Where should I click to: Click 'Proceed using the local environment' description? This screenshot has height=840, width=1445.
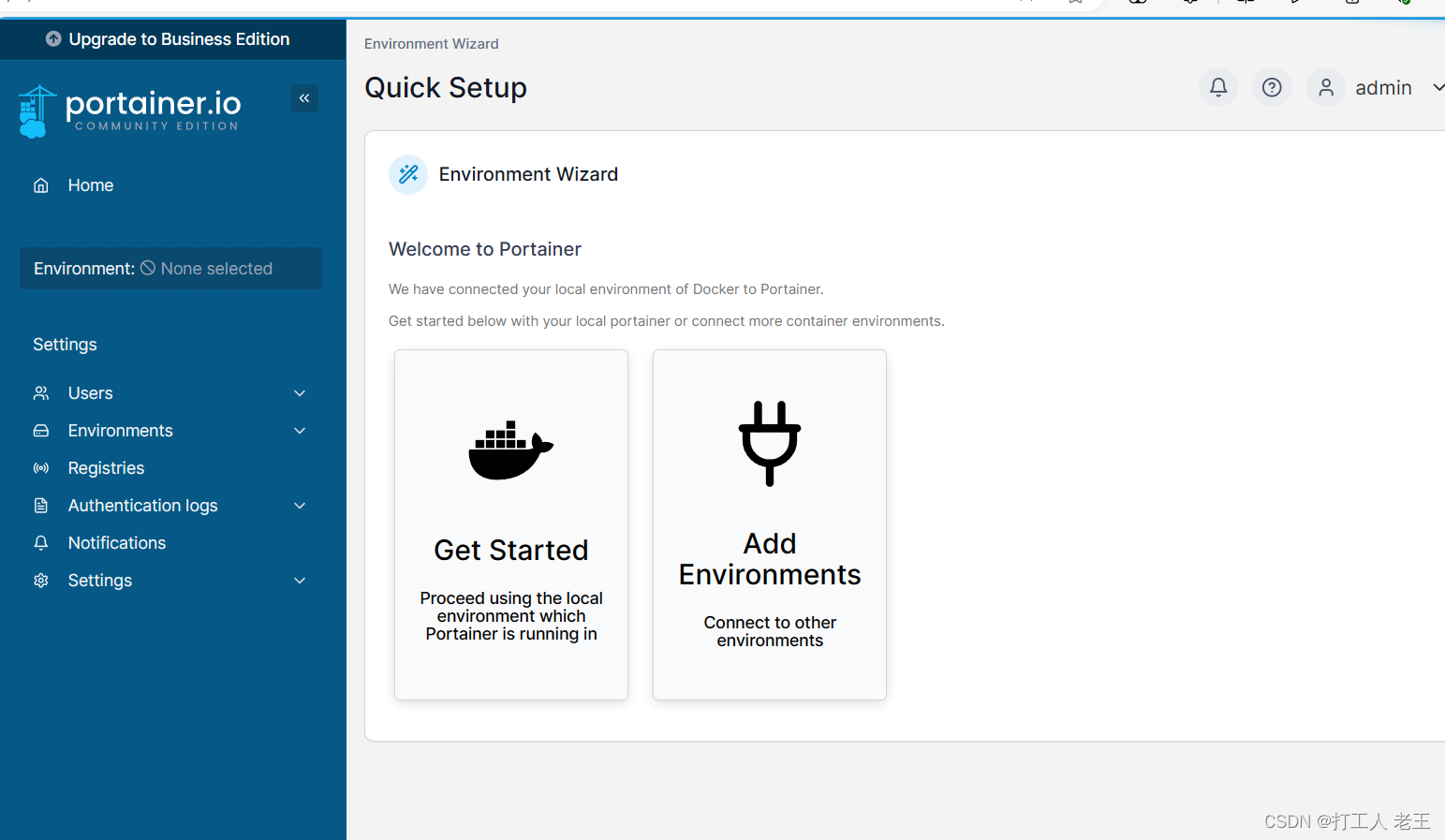click(x=511, y=616)
